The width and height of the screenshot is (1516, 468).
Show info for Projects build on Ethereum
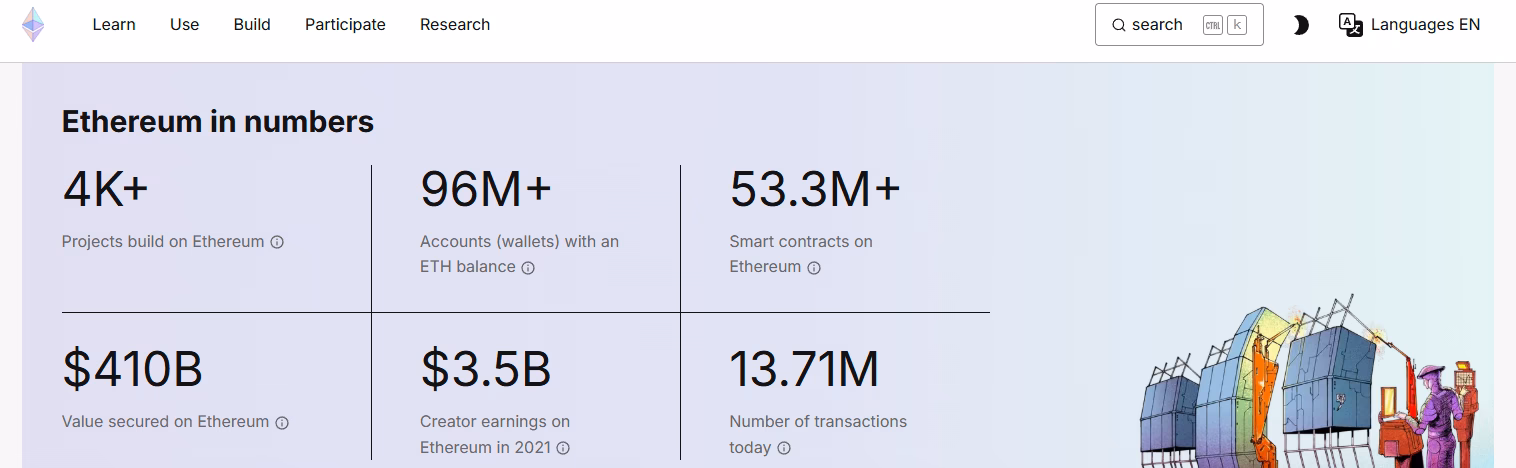pyautogui.click(x=277, y=242)
